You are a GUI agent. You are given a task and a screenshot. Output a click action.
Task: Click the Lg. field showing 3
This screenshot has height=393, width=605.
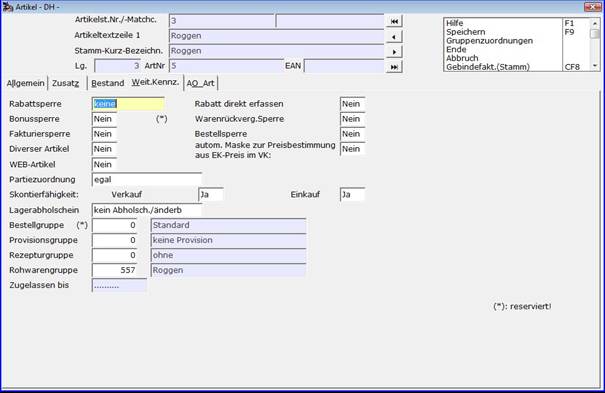117,66
